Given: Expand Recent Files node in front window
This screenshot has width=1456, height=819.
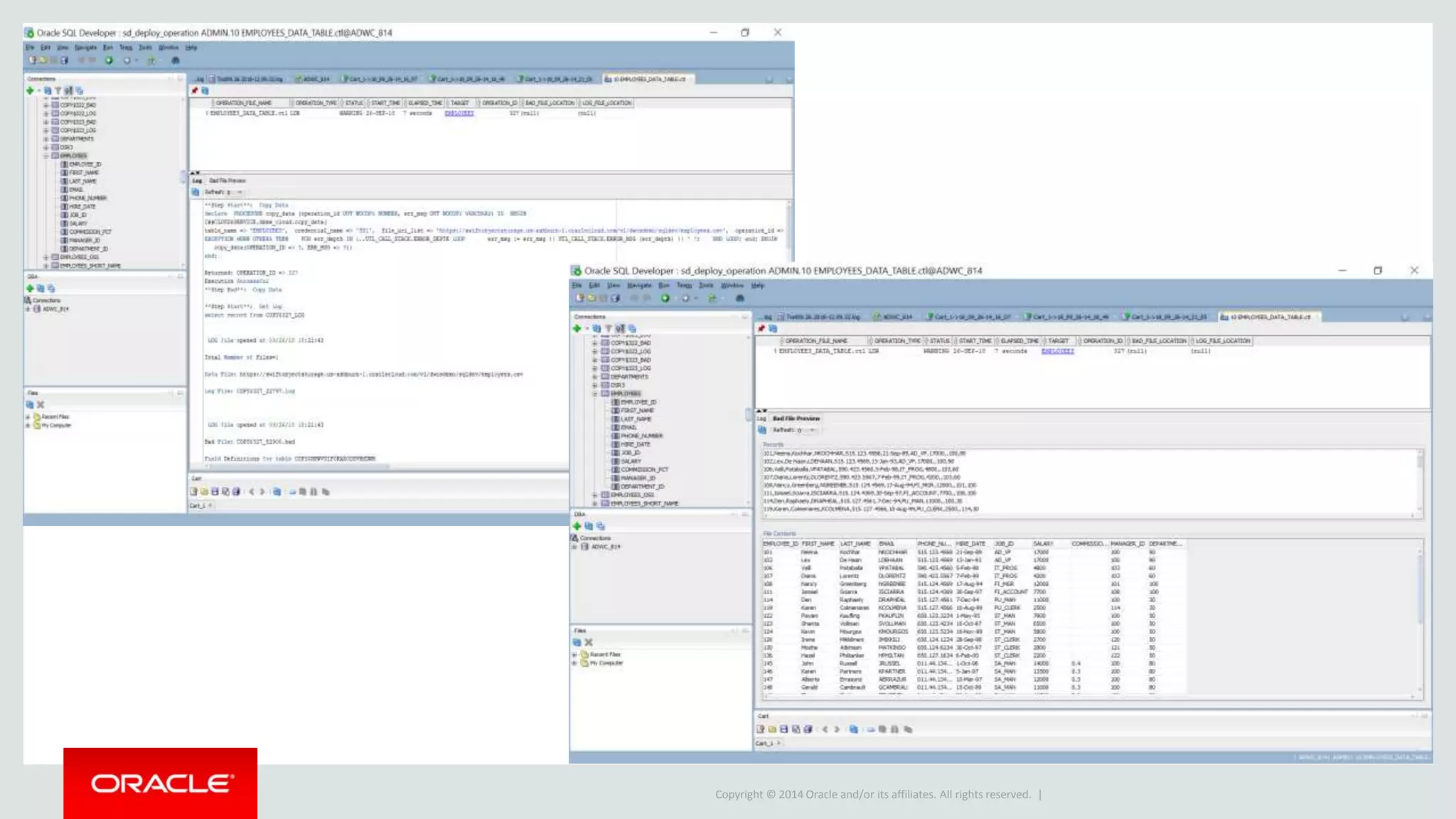Looking at the screenshot, I should click(x=574, y=654).
